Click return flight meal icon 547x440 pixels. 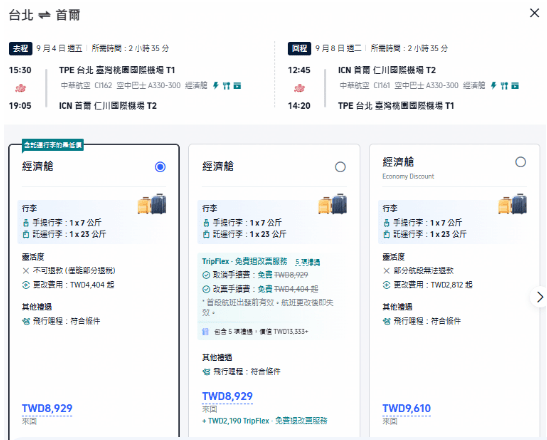(x=504, y=85)
